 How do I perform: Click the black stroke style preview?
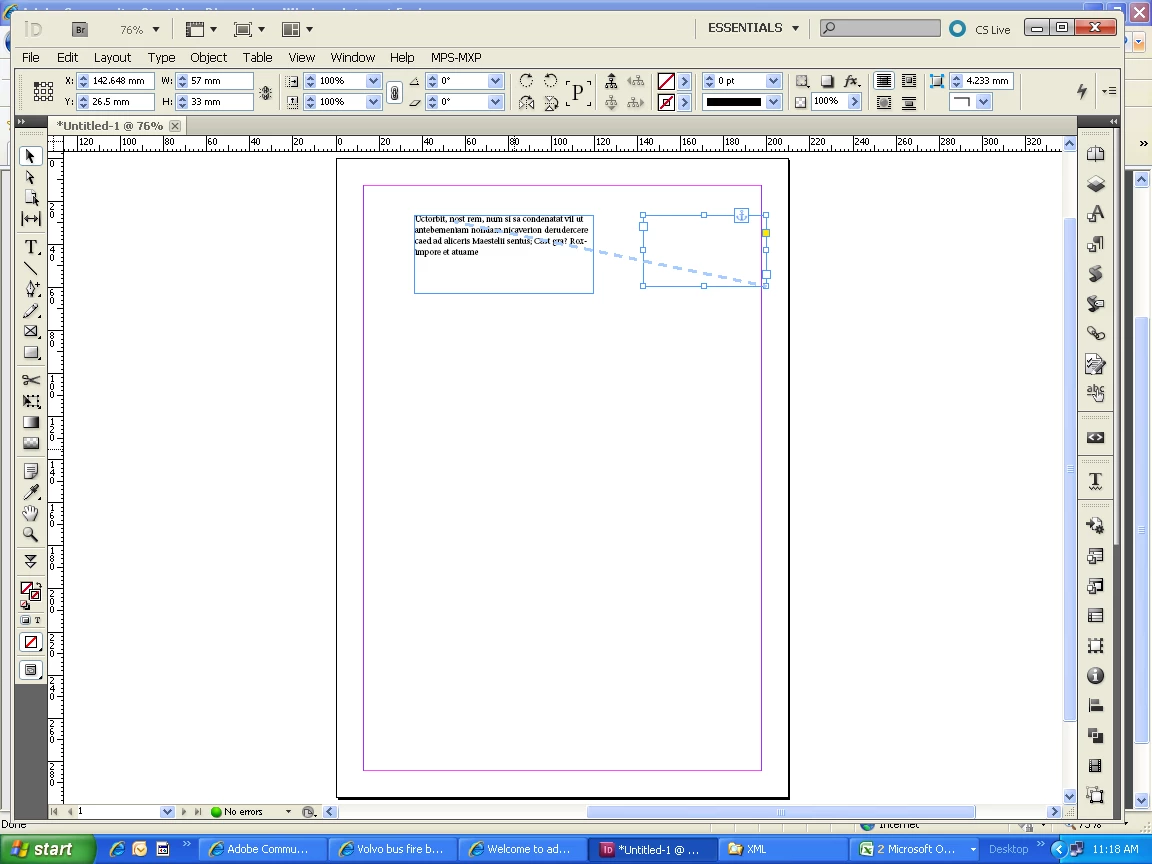coord(733,102)
